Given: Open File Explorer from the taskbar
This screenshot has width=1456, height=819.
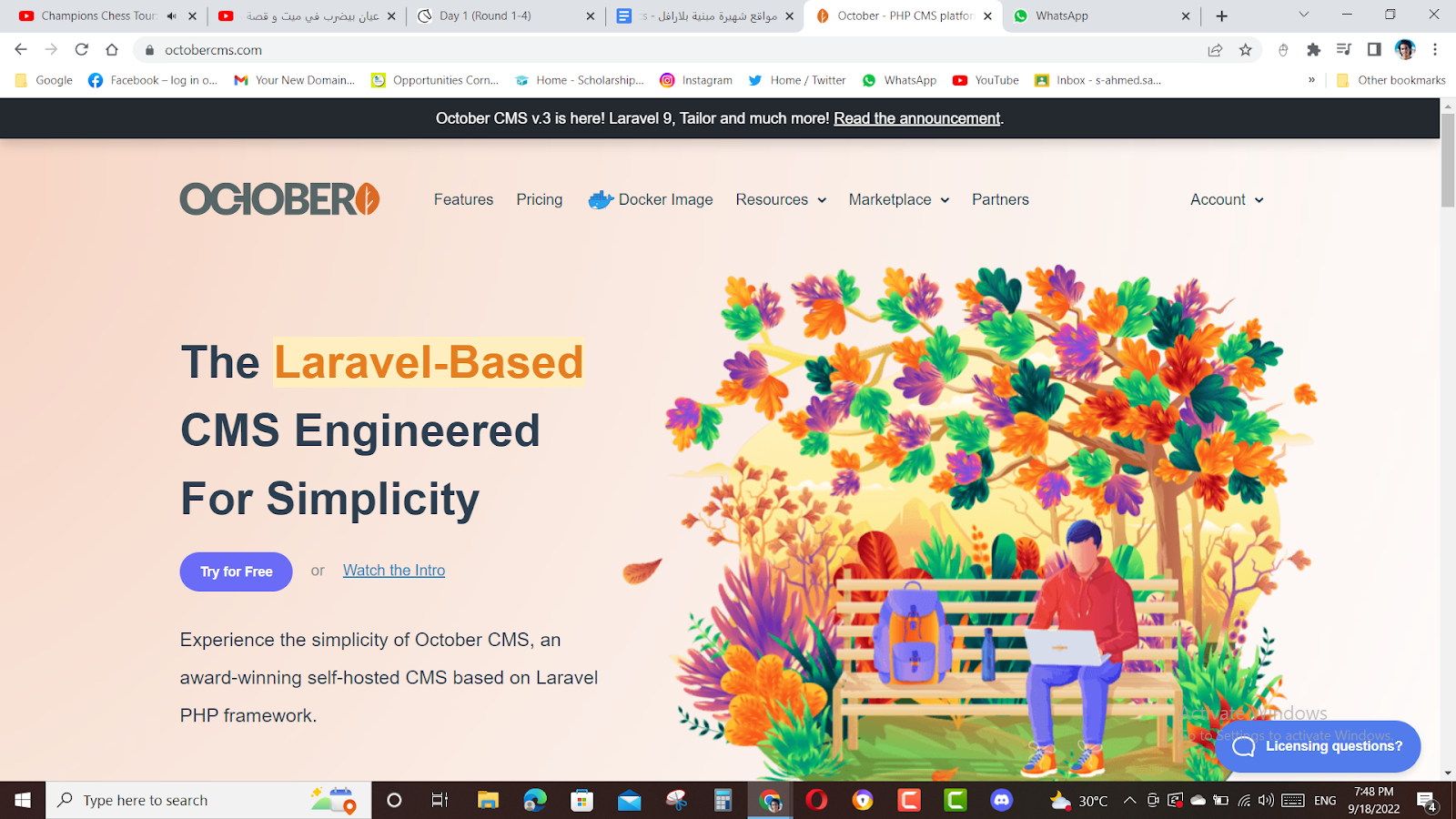Looking at the screenshot, I should (488, 800).
